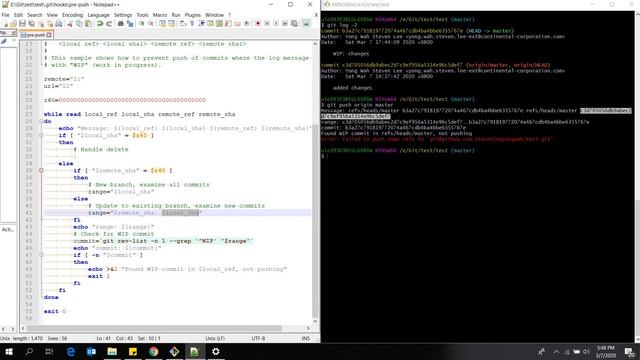
Task: Open Chrome from the taskbar
Action: pyautogui.click(x=153, y=351)
